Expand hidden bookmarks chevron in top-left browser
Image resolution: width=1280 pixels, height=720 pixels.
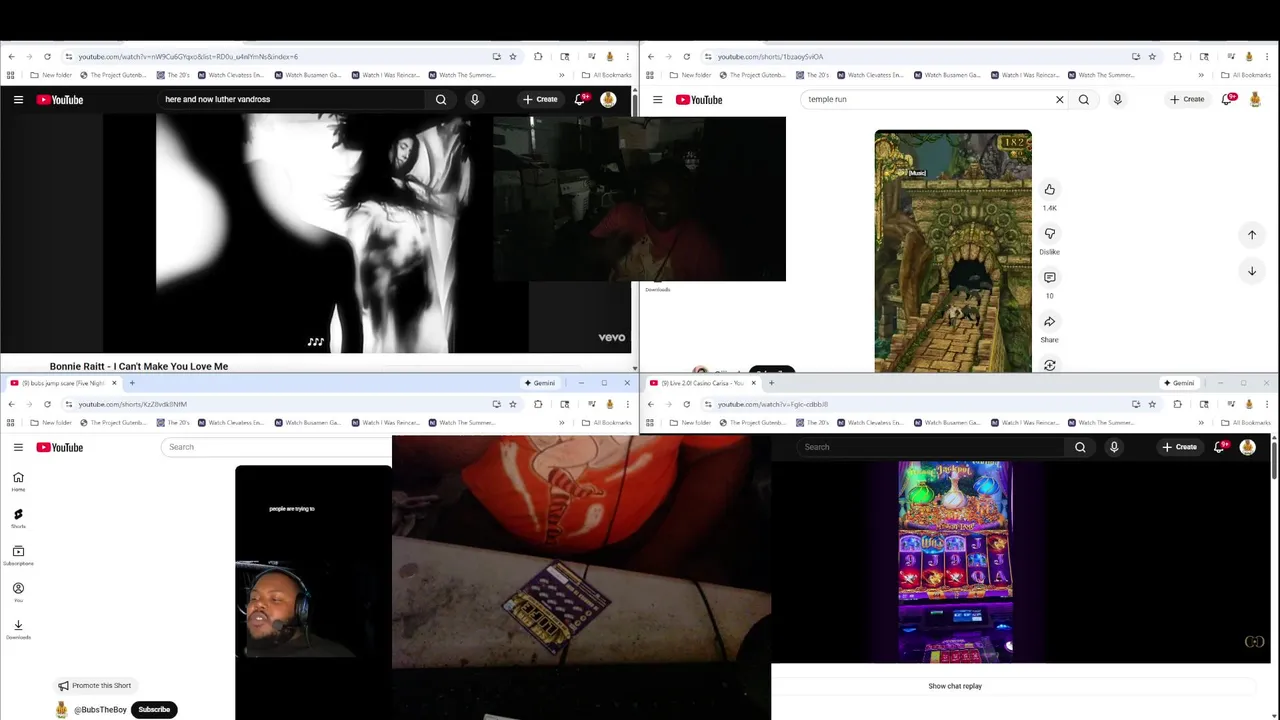pyautogui.click(x=561, y=75)
